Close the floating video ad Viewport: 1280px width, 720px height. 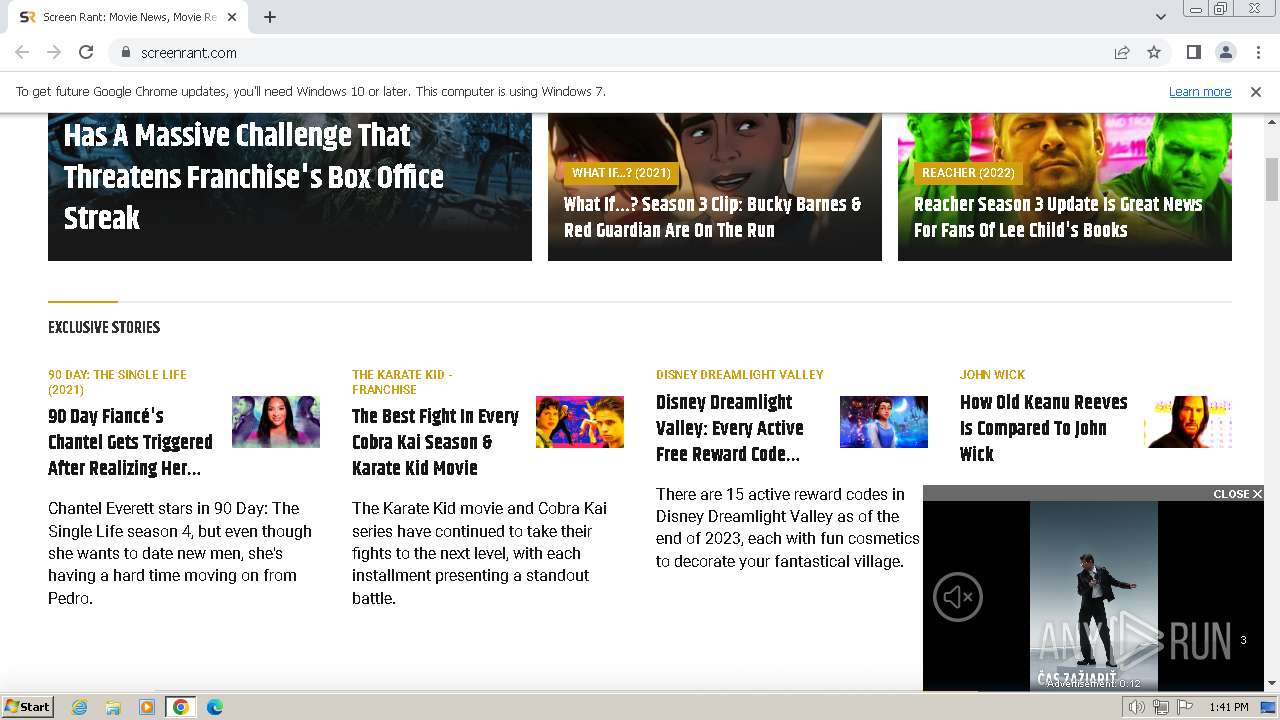tap(1238, 494)
